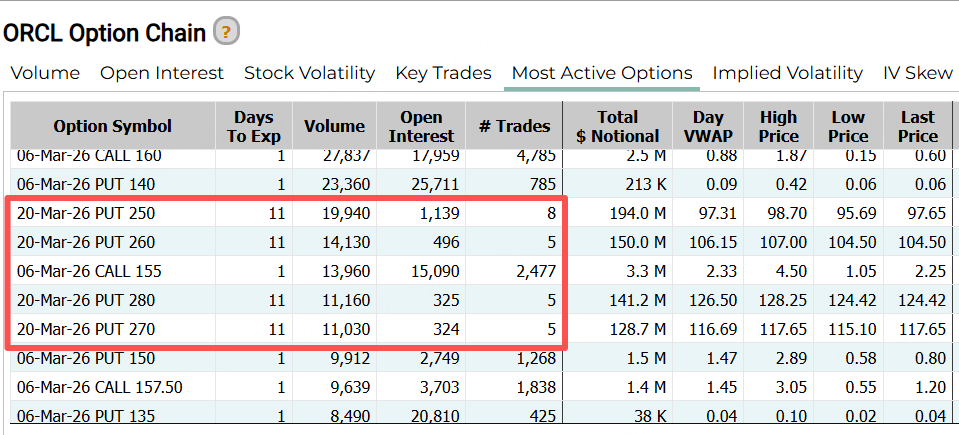Click the Open Interest column header

[421, 126]
